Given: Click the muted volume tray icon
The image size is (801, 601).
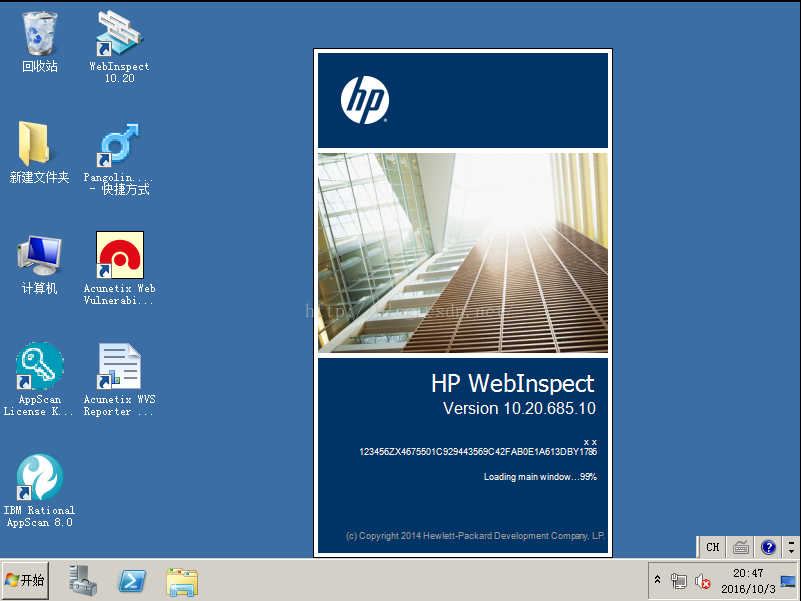Looking at the screenshot, I should point(702,581).
